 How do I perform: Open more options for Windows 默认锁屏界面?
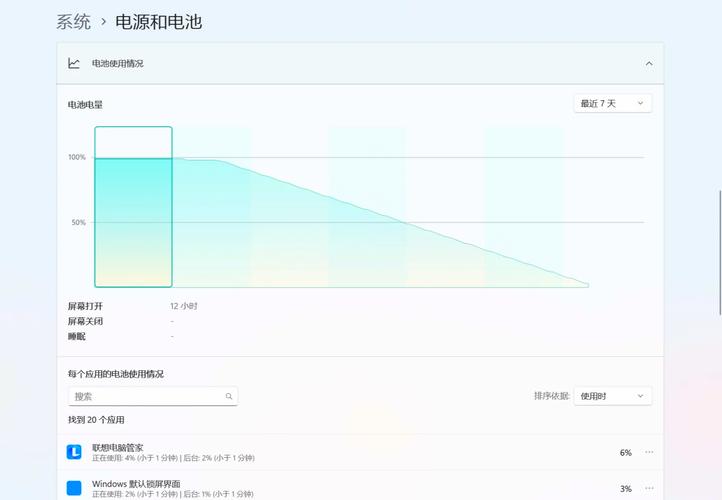(648, 488)
